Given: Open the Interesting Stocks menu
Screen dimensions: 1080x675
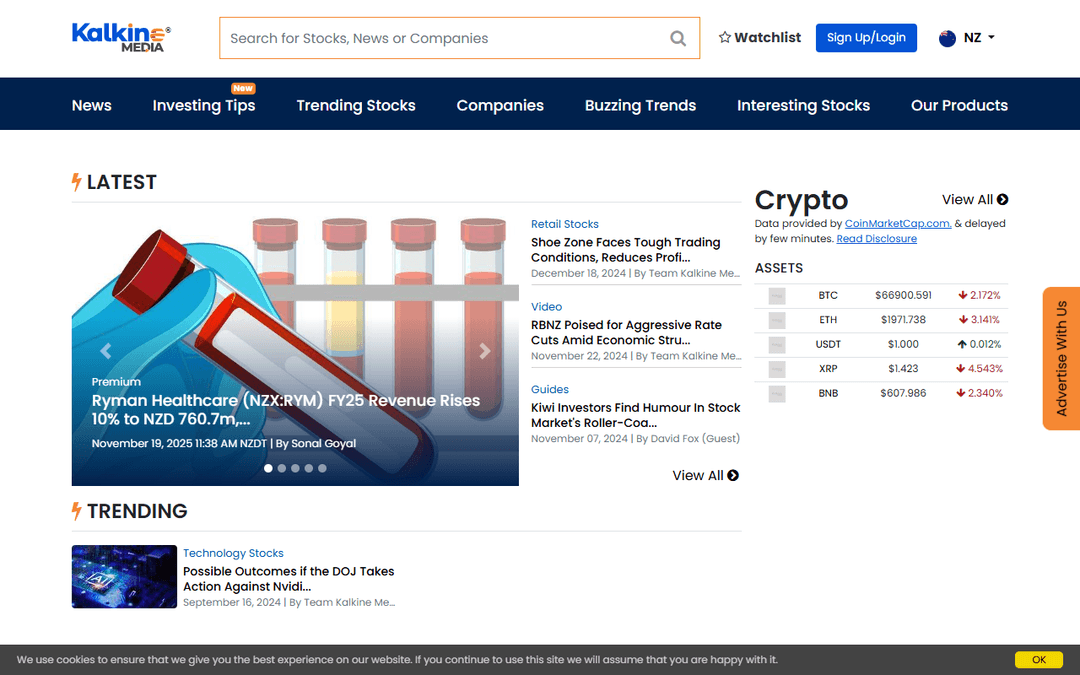Looking at the screenshot, I should 803,105.
